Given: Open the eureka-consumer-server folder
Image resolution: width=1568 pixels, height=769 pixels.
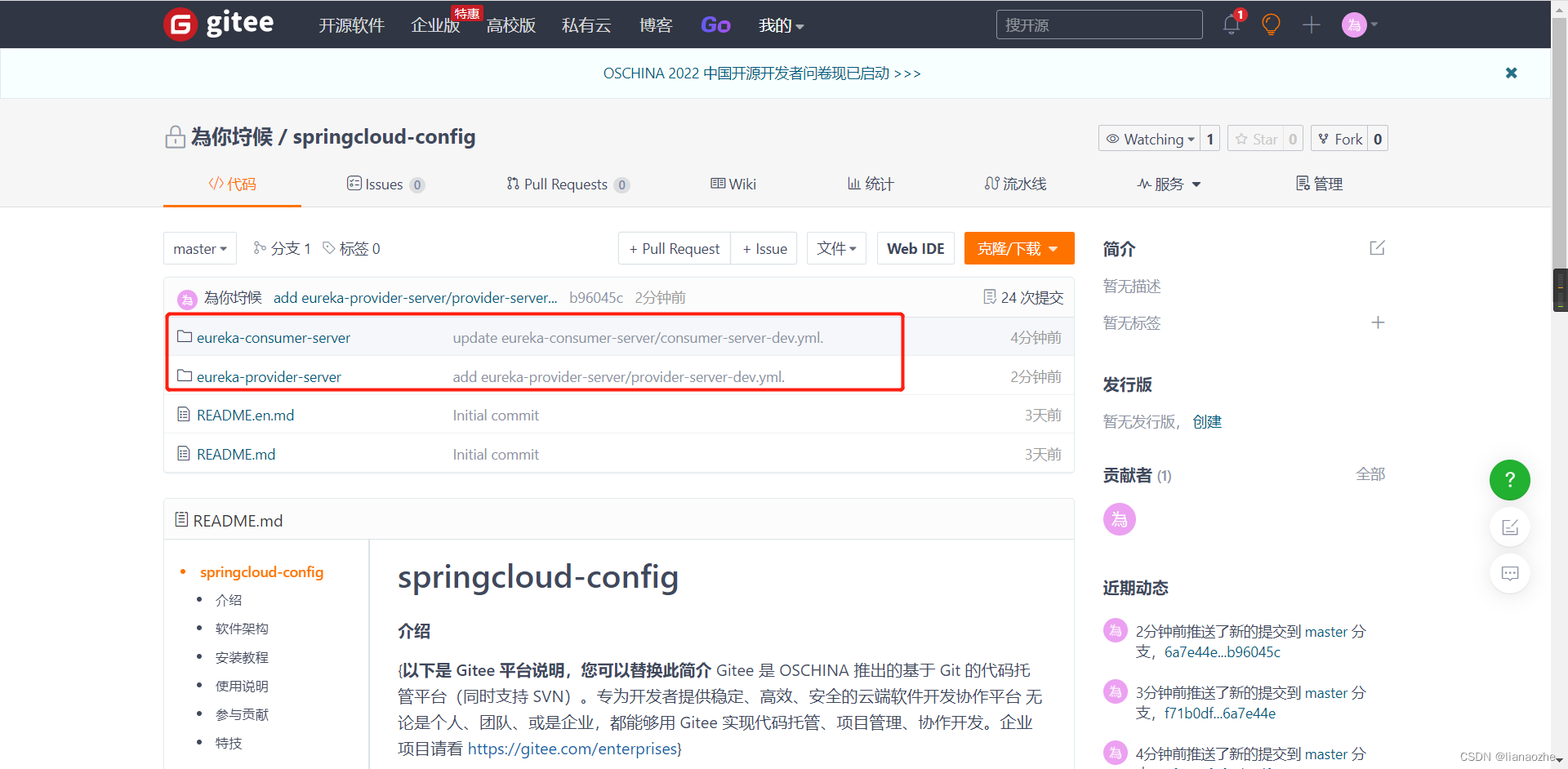Looking at the screenshot, I should tap(274, 337).
